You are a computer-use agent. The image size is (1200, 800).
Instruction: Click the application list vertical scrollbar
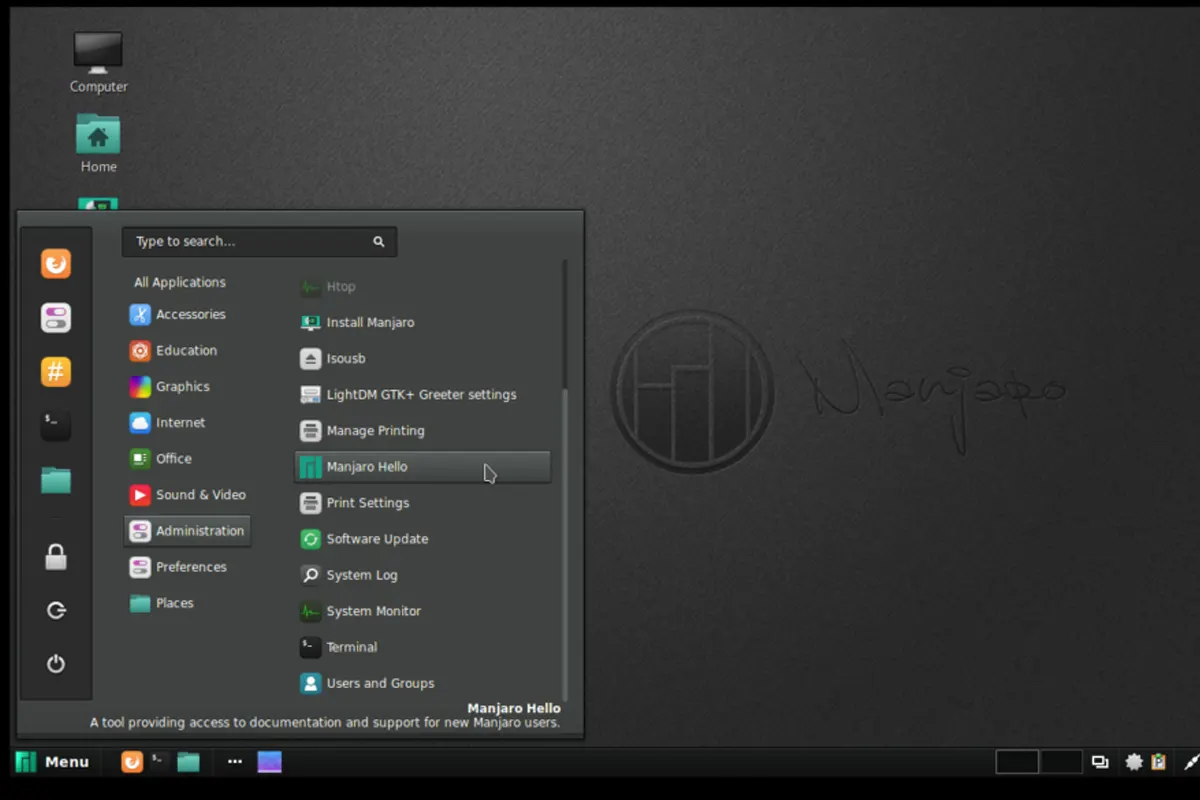pos(565,540)
